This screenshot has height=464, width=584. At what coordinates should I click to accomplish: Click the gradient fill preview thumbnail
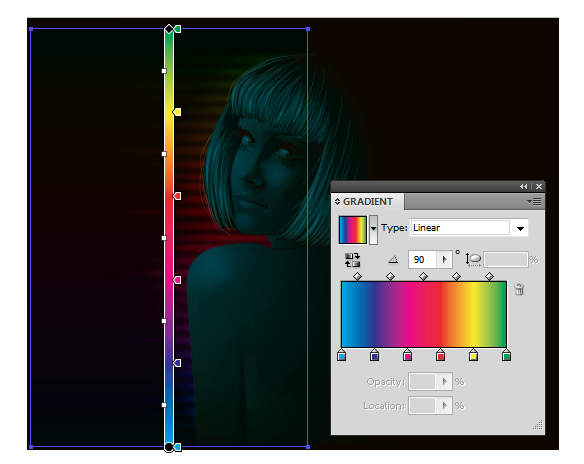(x=353, y=230)
